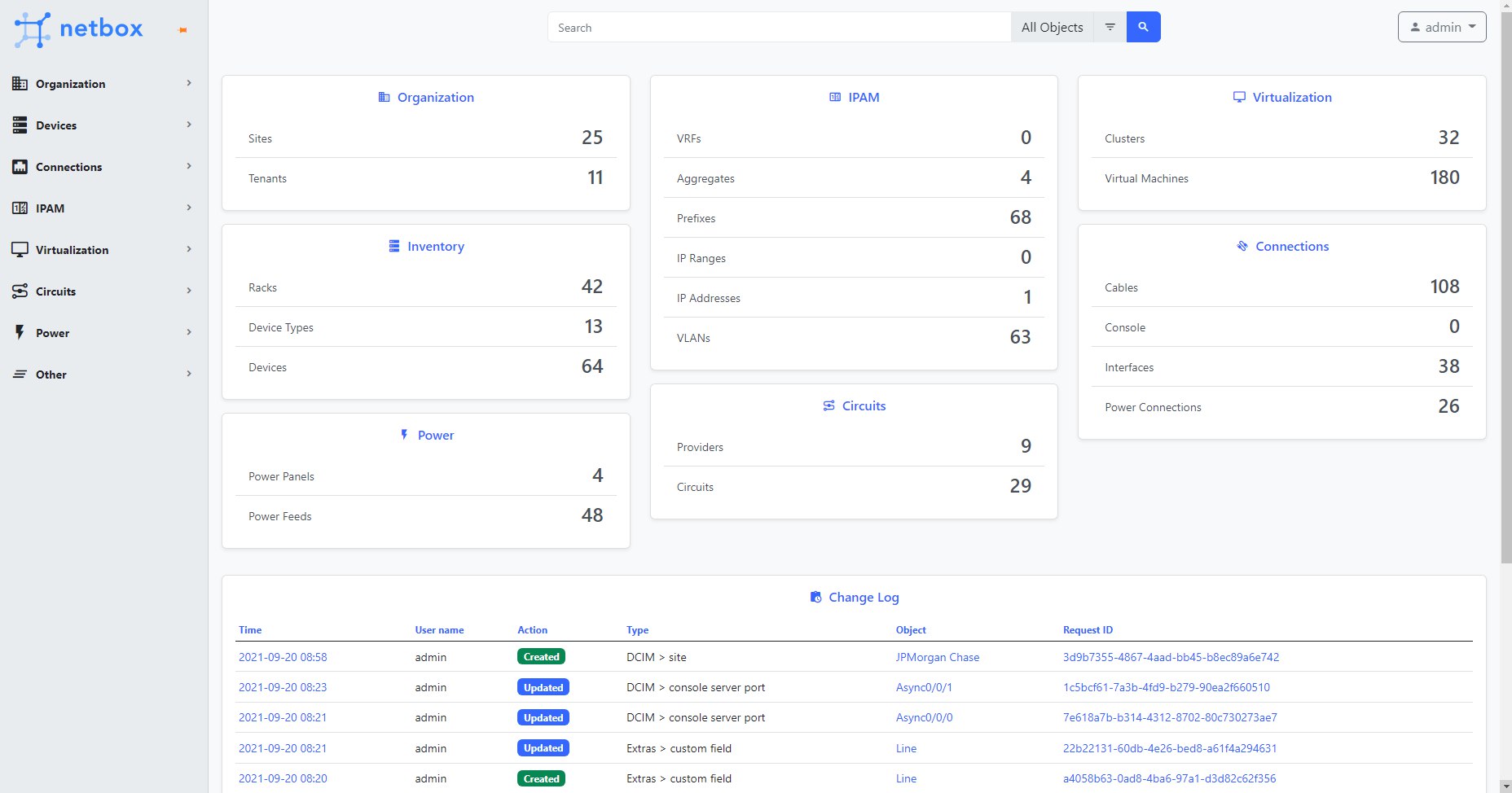This screenshot has width=1512, height=793.
Task: Click the Organization card header icon
Action: [x=384, y=97]
